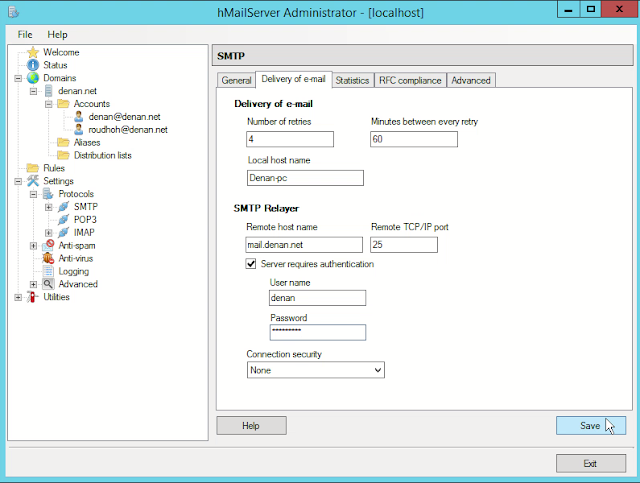640x483 pixels.
Task: Click the Local host name field
Action: pos(305,178)
